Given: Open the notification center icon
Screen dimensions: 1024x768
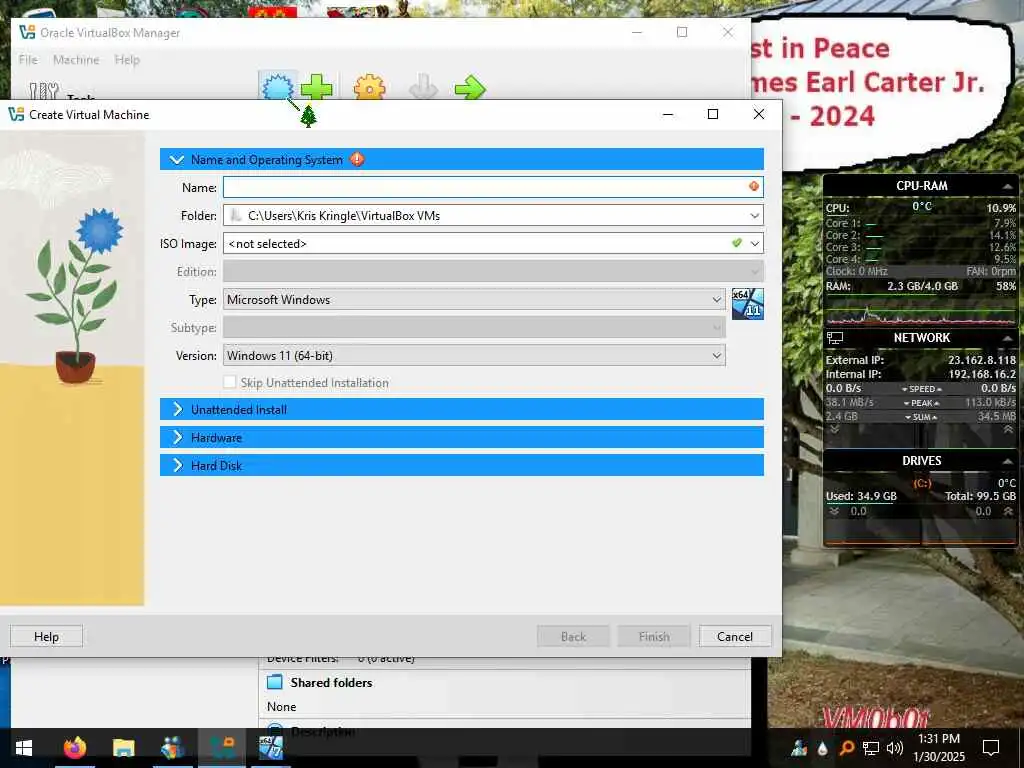Looking at the screenshot, I should [x=991, y=748].
